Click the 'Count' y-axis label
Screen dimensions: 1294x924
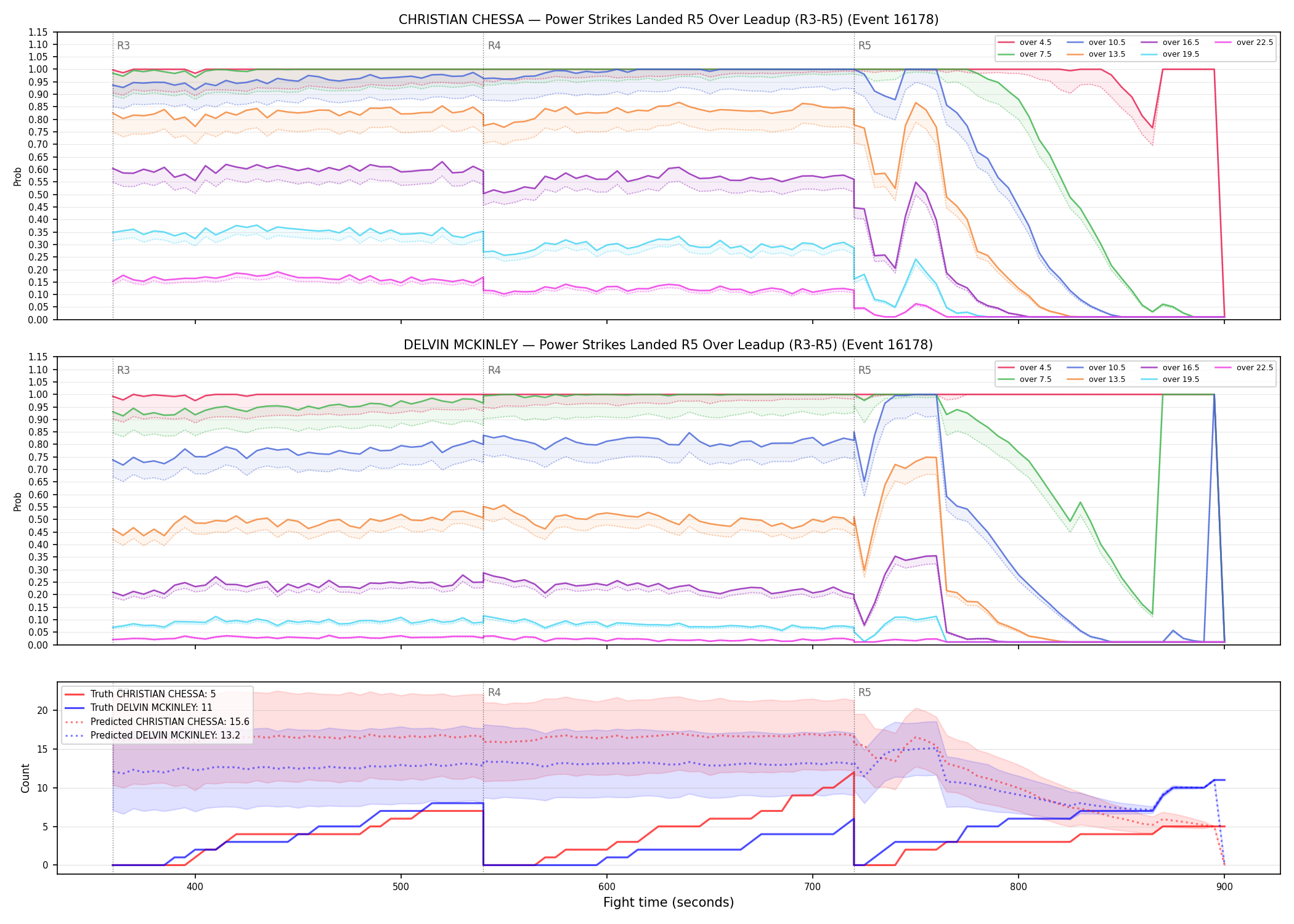[25, 778]
